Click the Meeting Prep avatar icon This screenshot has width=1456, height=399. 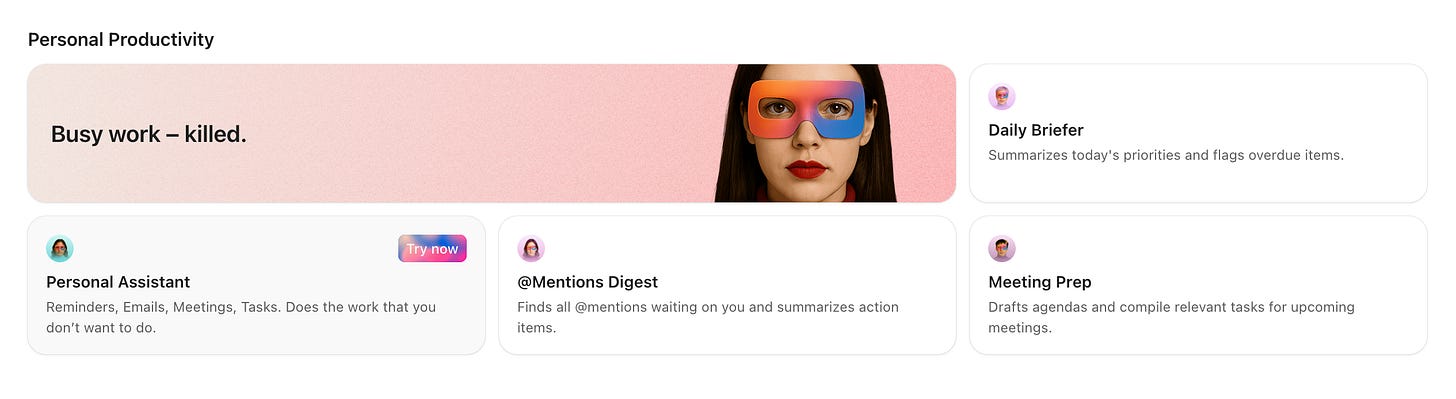[1002, 249]
